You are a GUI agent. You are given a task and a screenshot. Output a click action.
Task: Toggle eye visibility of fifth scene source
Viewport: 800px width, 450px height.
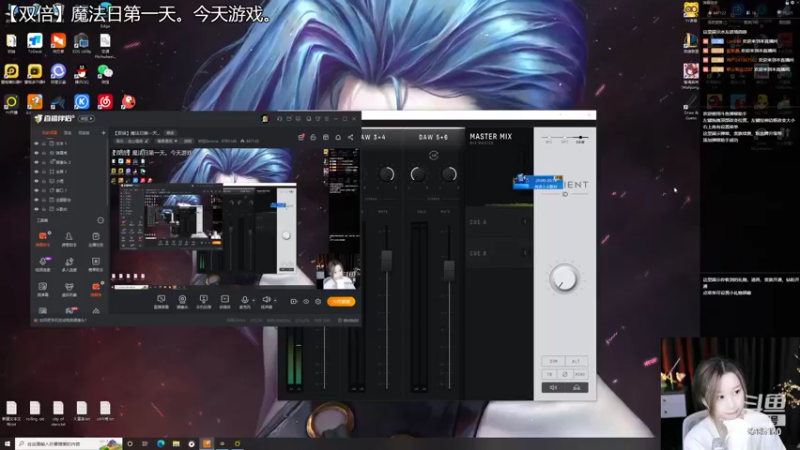[36, 181]
